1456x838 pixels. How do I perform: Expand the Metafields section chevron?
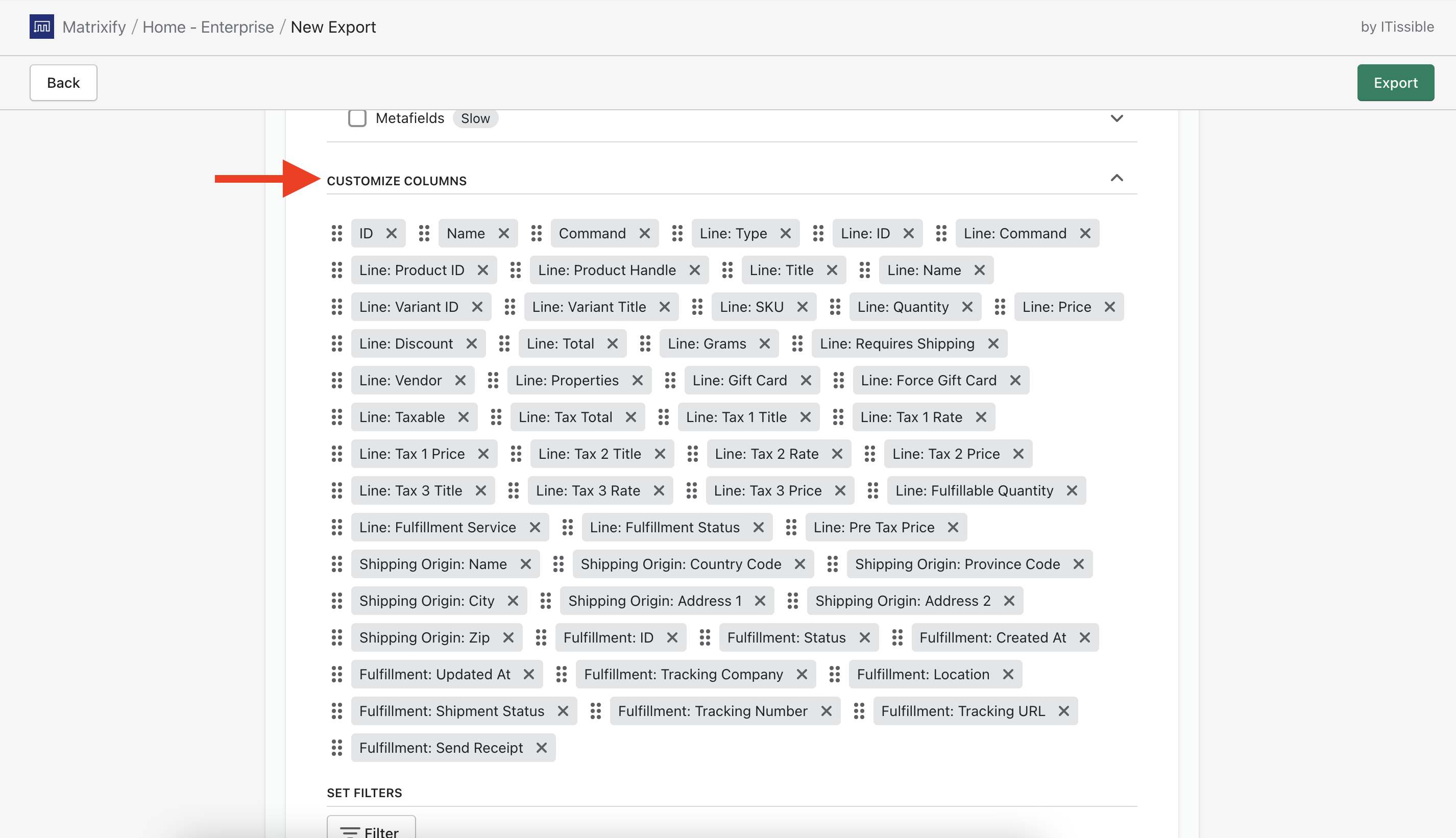[1117, 118]
